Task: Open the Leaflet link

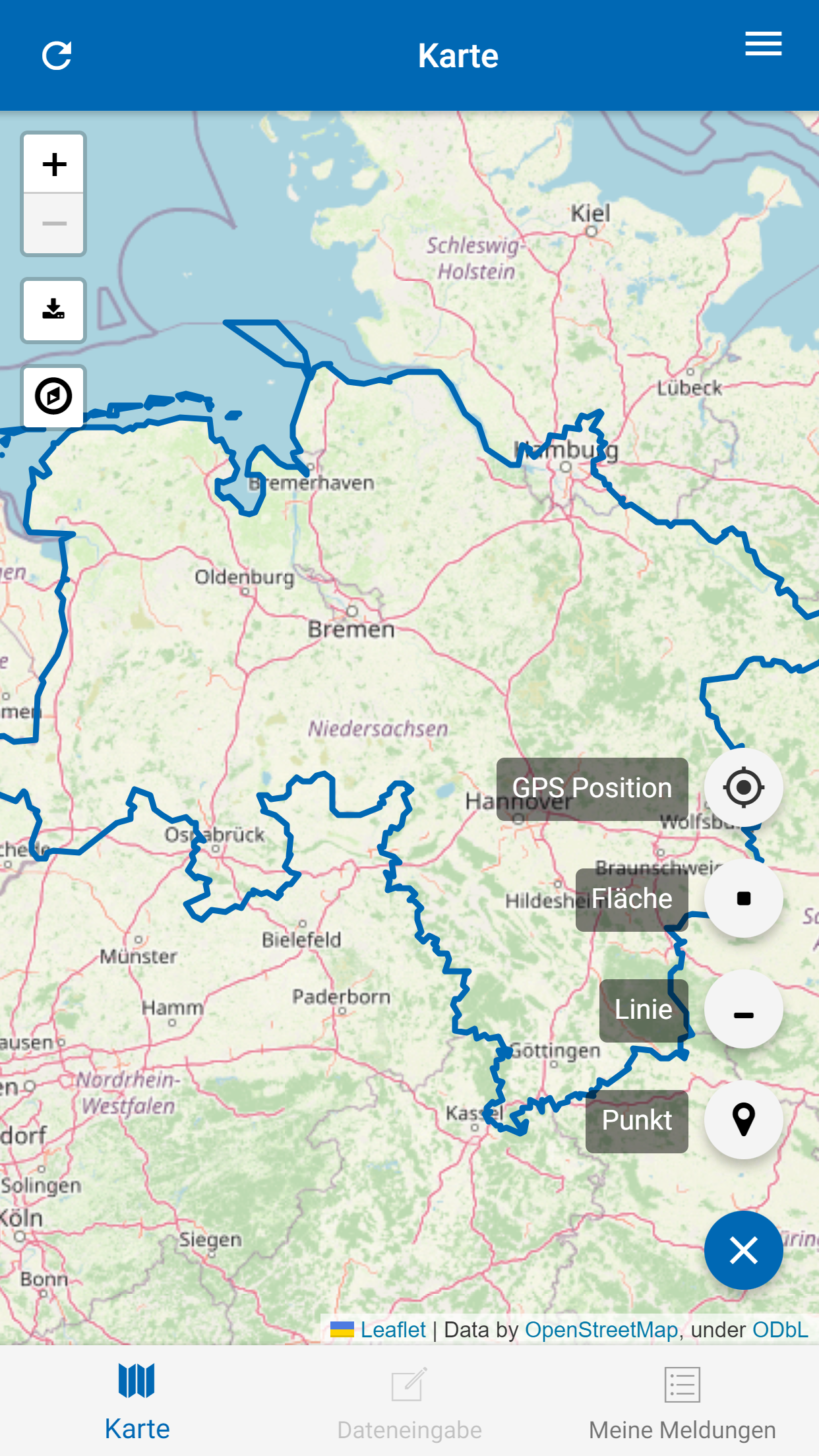Action: tap(393, 1330)
